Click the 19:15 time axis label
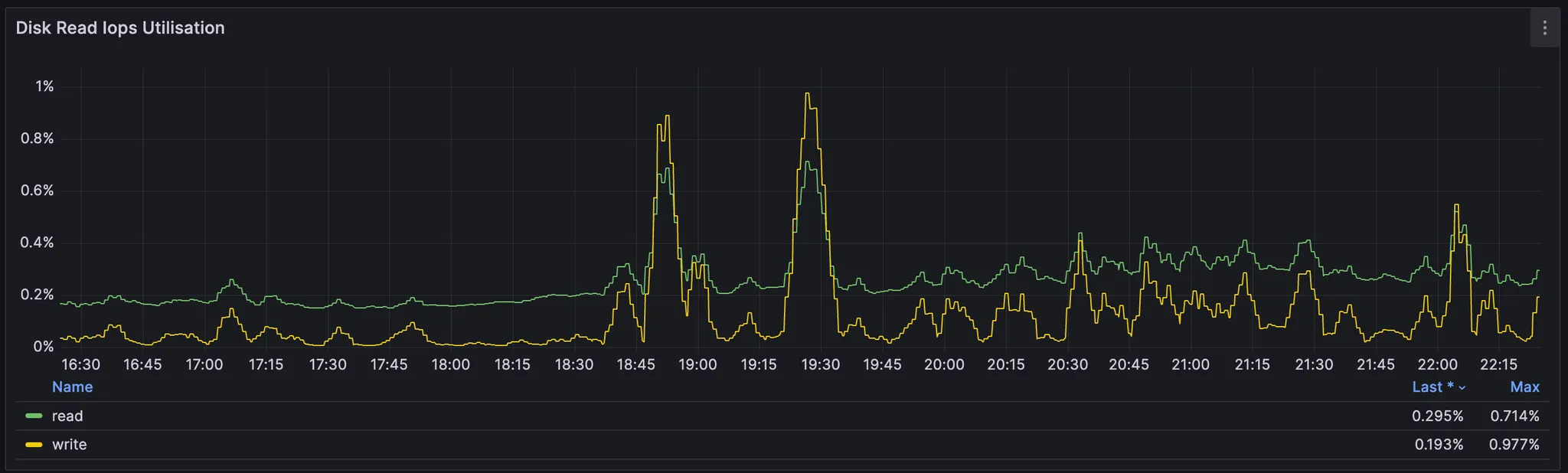Image resolution: width=1568 pixels, height=473 pixels. point(759,365)
